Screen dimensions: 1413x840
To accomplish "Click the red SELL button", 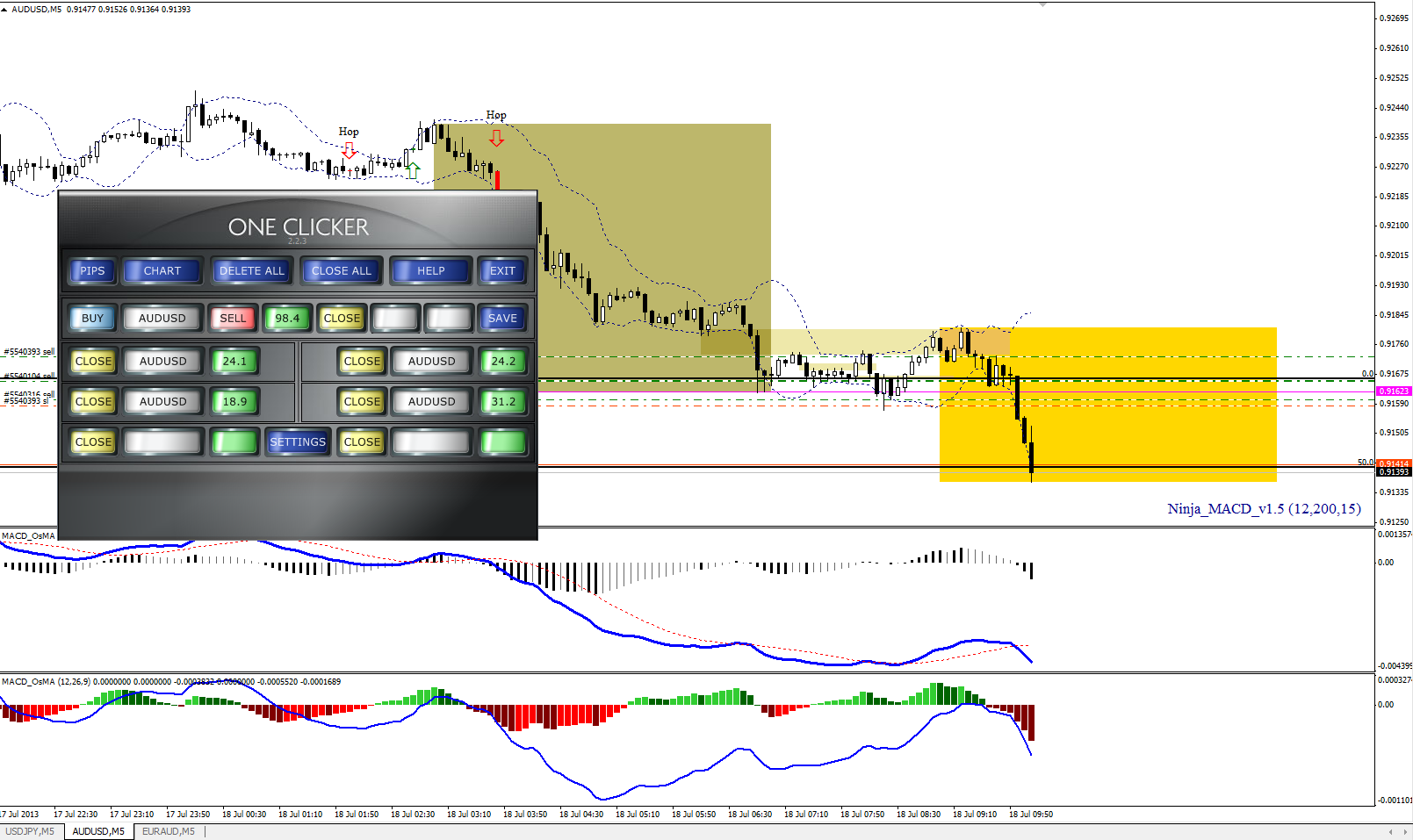I will [x=234, y=319].
